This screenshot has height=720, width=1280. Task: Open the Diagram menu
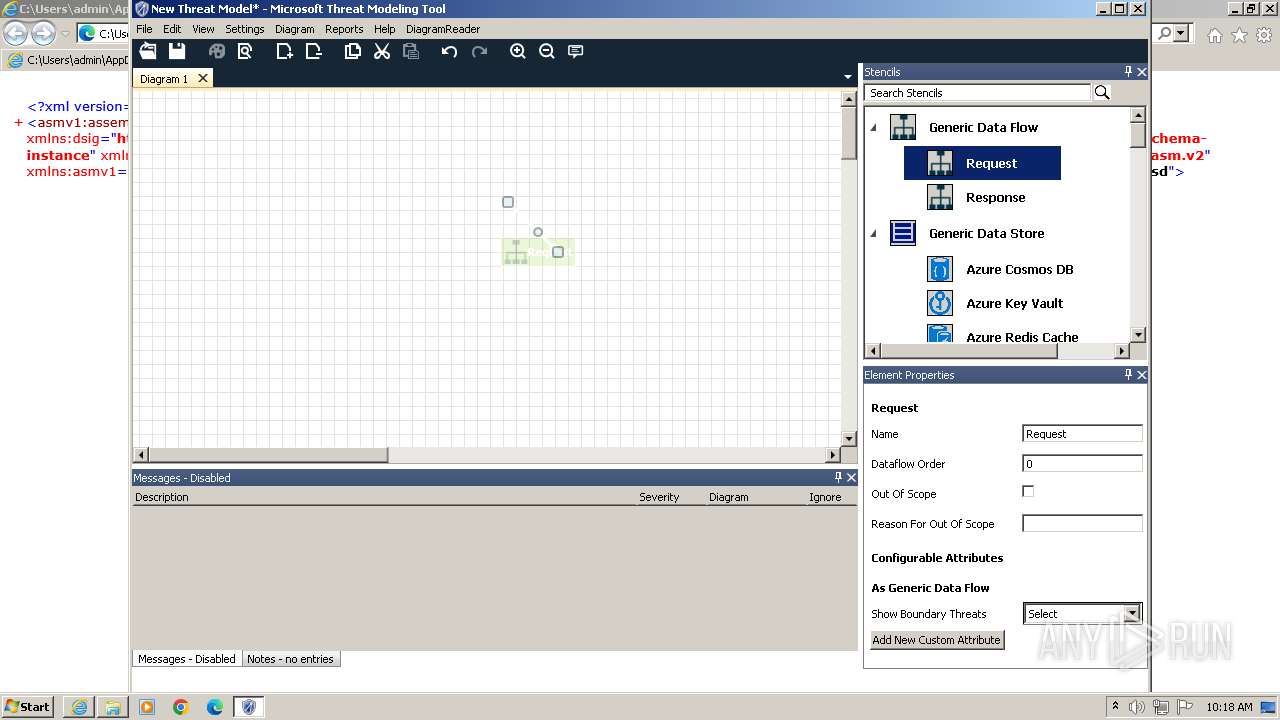coord(295,29)
